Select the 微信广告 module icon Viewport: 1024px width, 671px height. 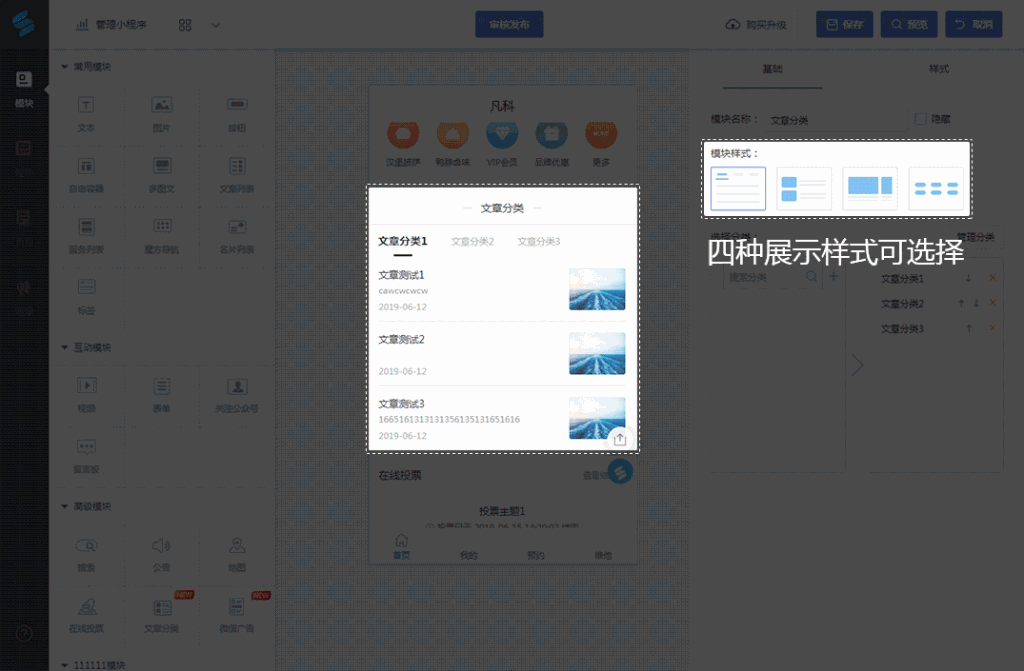(x=236, y=607)
